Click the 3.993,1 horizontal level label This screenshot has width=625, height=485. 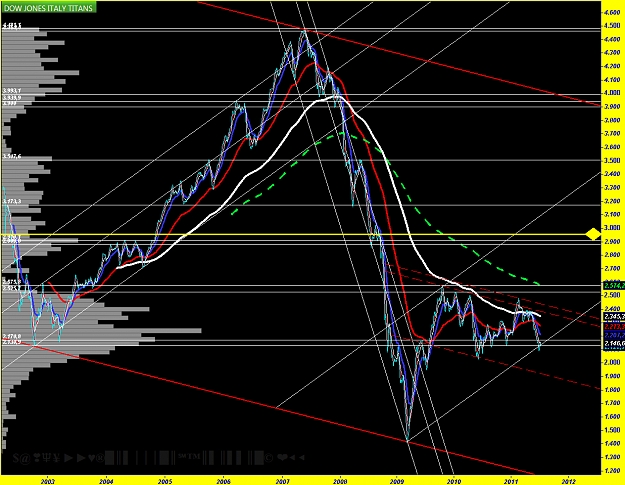[12, 91]
